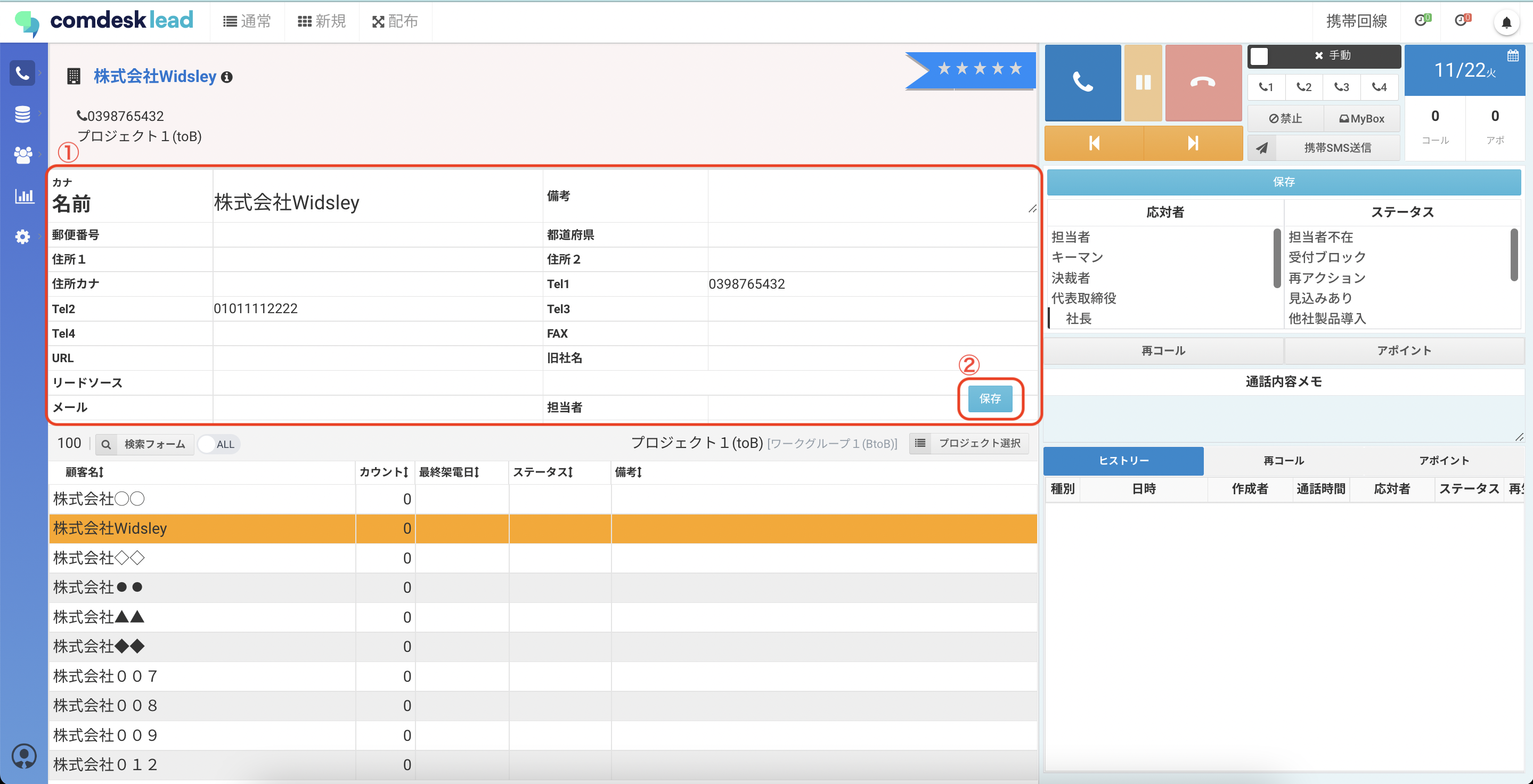Click into the 通話内容メモ text area
Image resolution: width=1533 pixels, height=784 pixels.
click(1283, 418)
